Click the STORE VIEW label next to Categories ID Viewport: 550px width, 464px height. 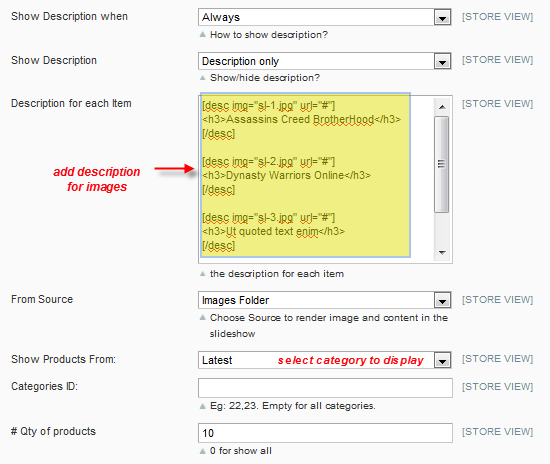497,386
